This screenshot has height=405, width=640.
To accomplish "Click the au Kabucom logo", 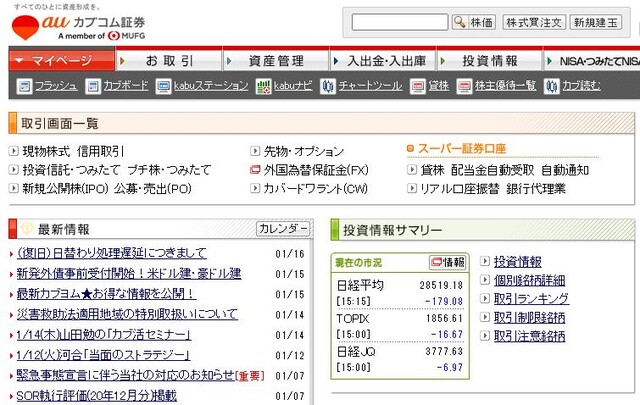I will [78, 27].
